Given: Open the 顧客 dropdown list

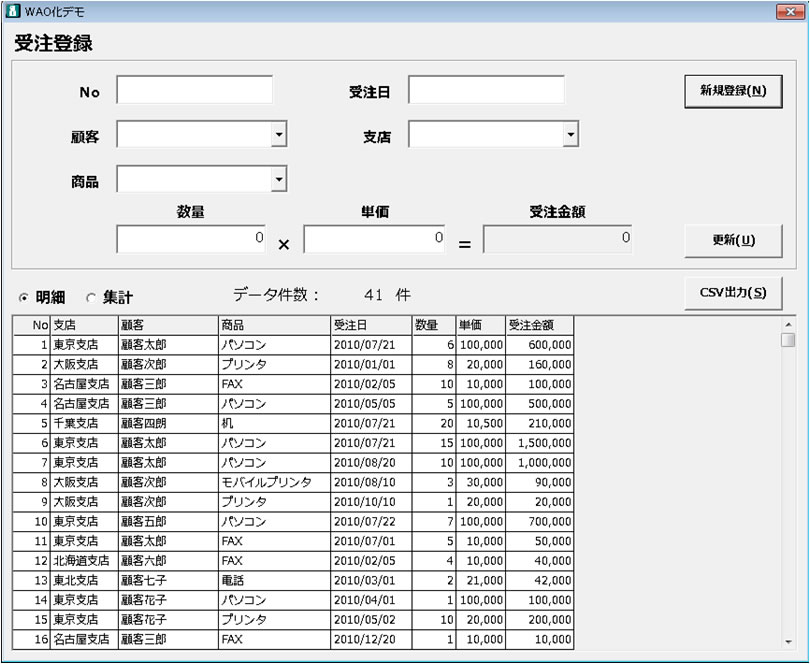Looking at the screenshot, I should click(278, 134).
